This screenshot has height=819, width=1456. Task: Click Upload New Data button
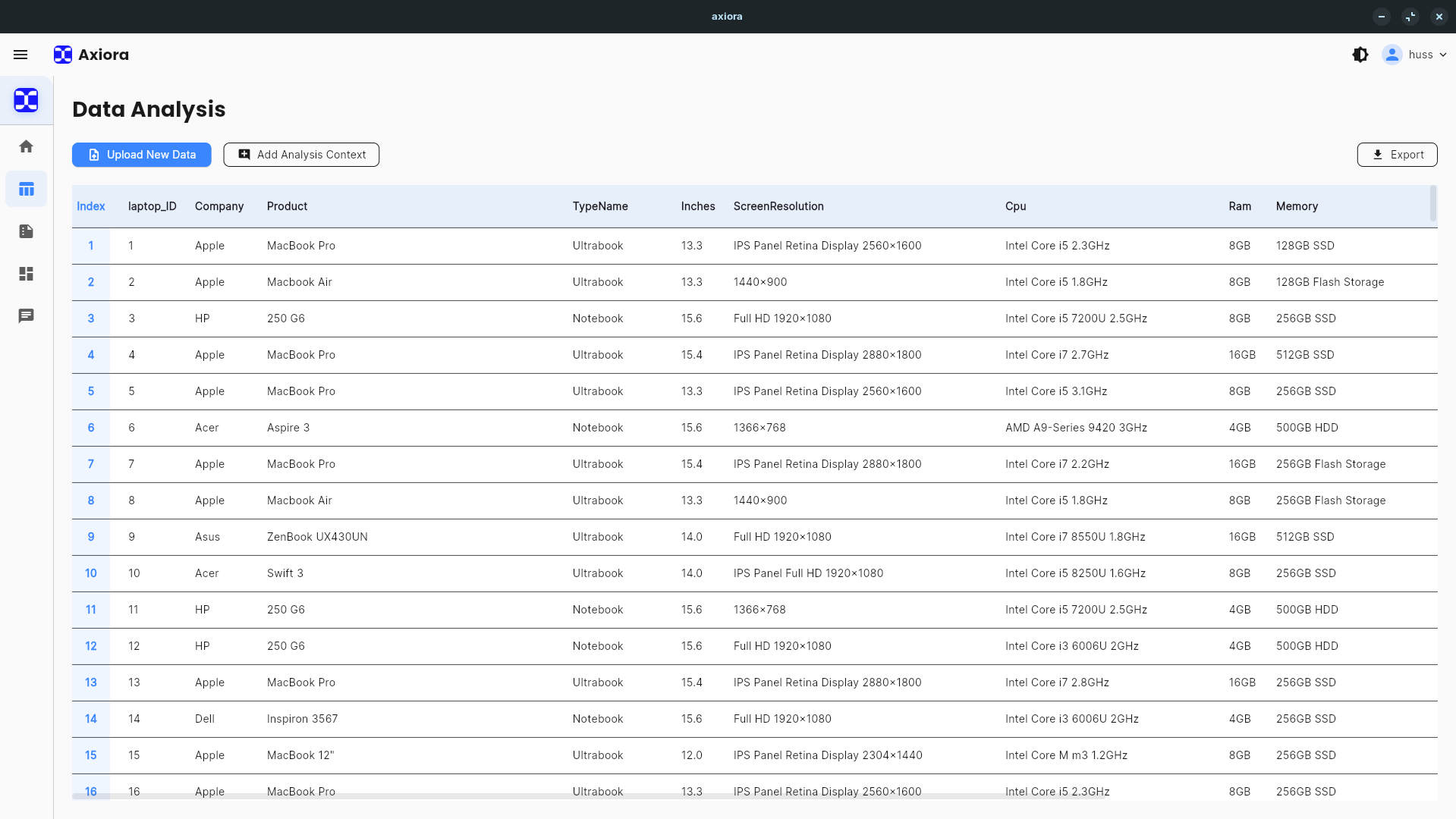142,155
